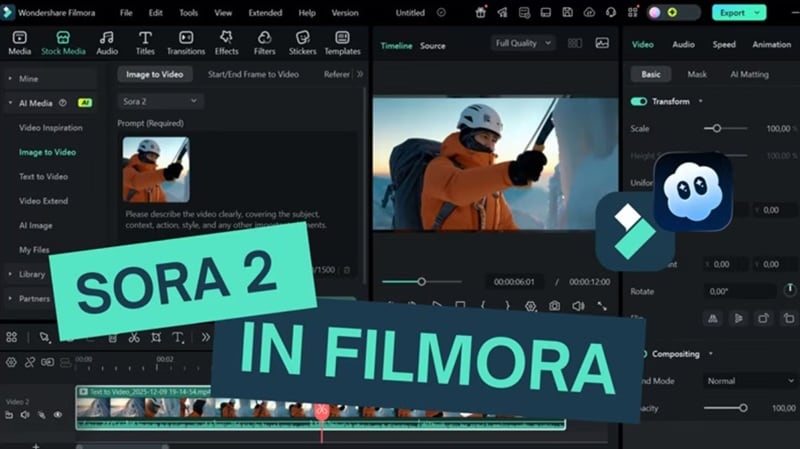Screen dimensions: 800x449
Task: Expand the Mine tree section
Action: point(10,79)
